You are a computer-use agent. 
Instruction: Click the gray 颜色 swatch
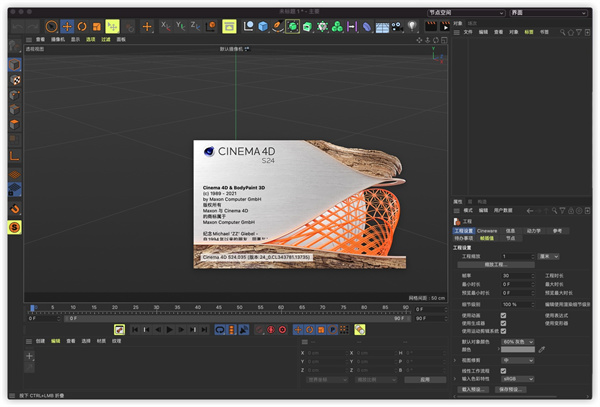click(517, 350)
